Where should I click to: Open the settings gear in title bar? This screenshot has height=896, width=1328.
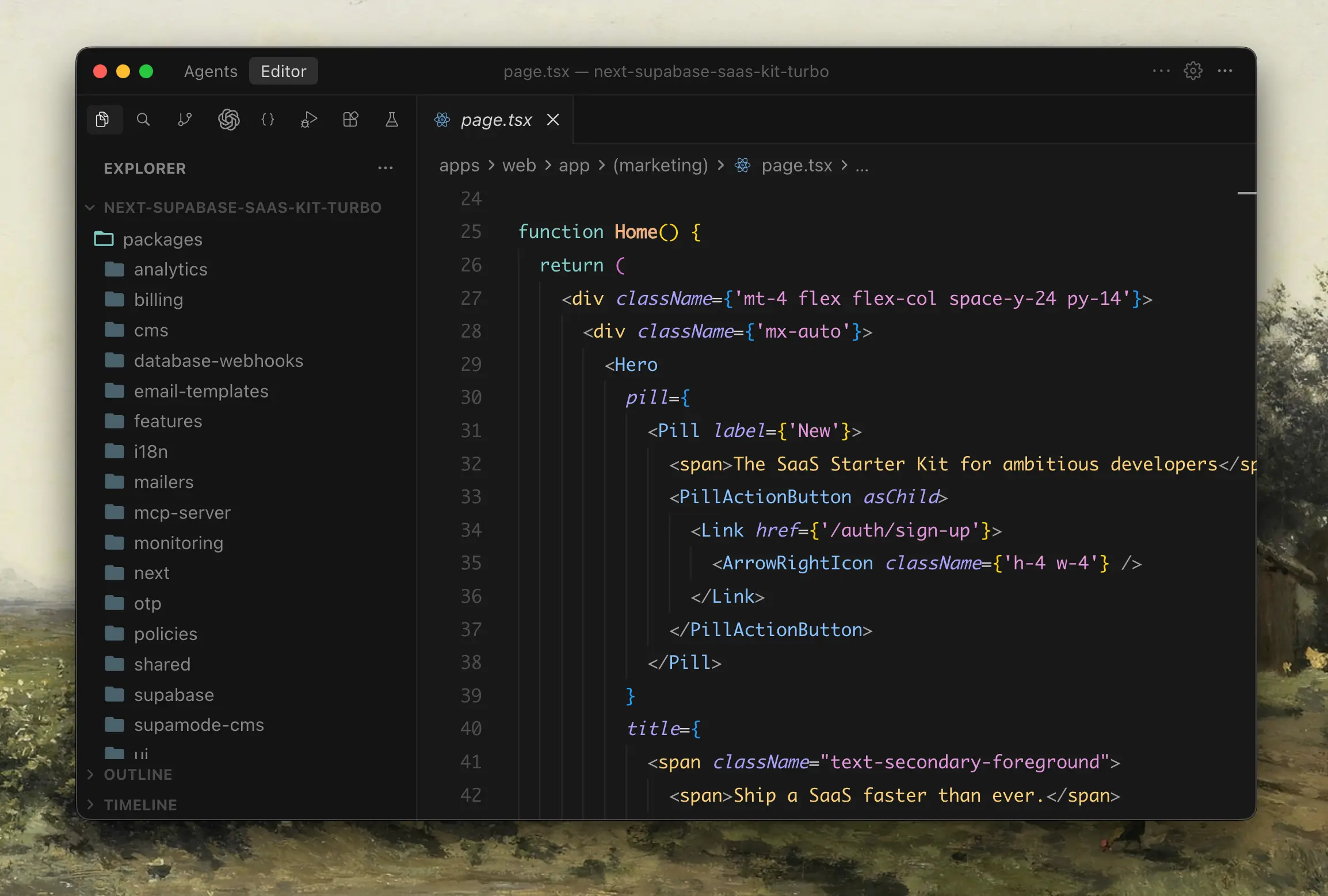(x=1193, y=71)
